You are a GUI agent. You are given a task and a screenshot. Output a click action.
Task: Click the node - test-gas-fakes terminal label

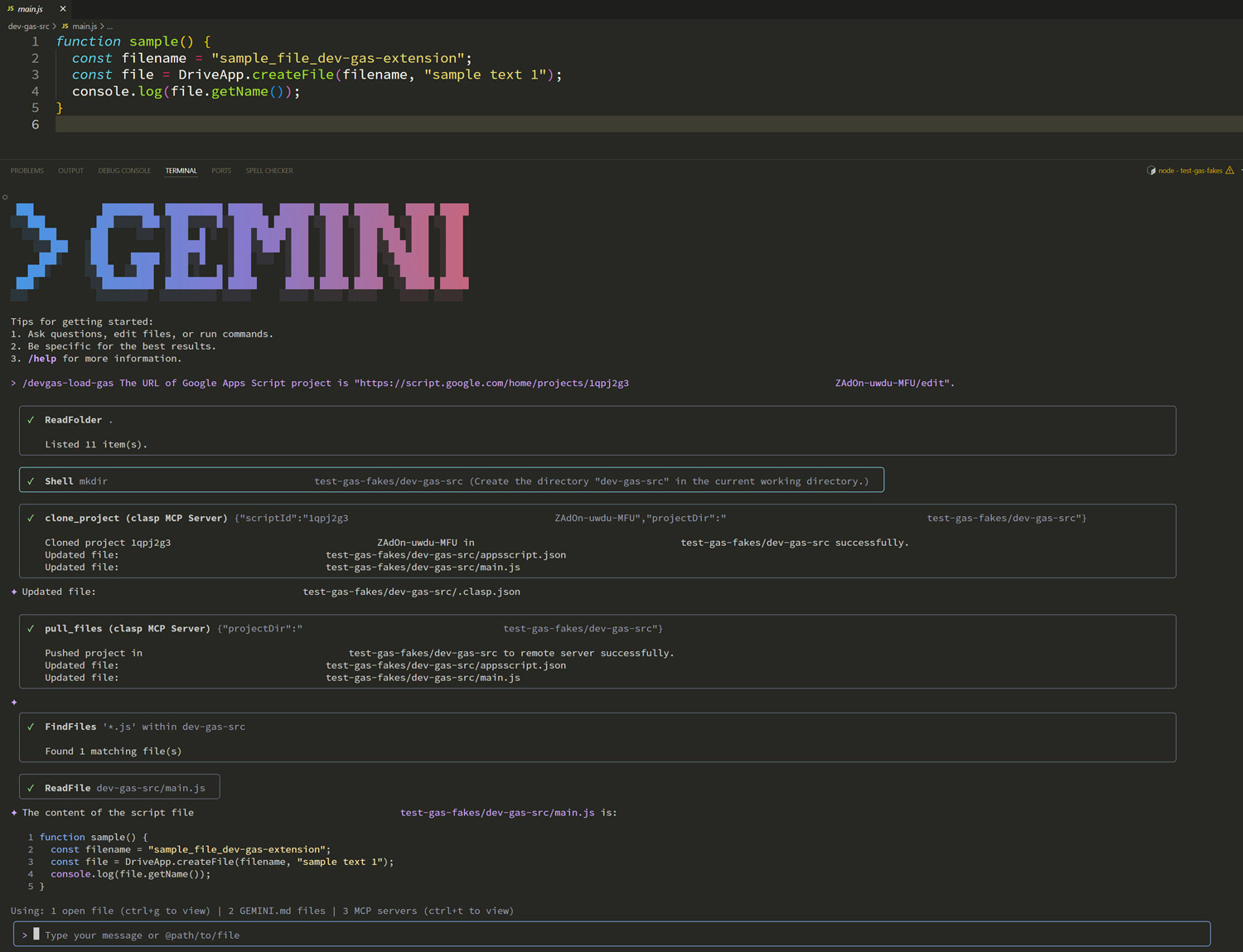coord(1189,171)
